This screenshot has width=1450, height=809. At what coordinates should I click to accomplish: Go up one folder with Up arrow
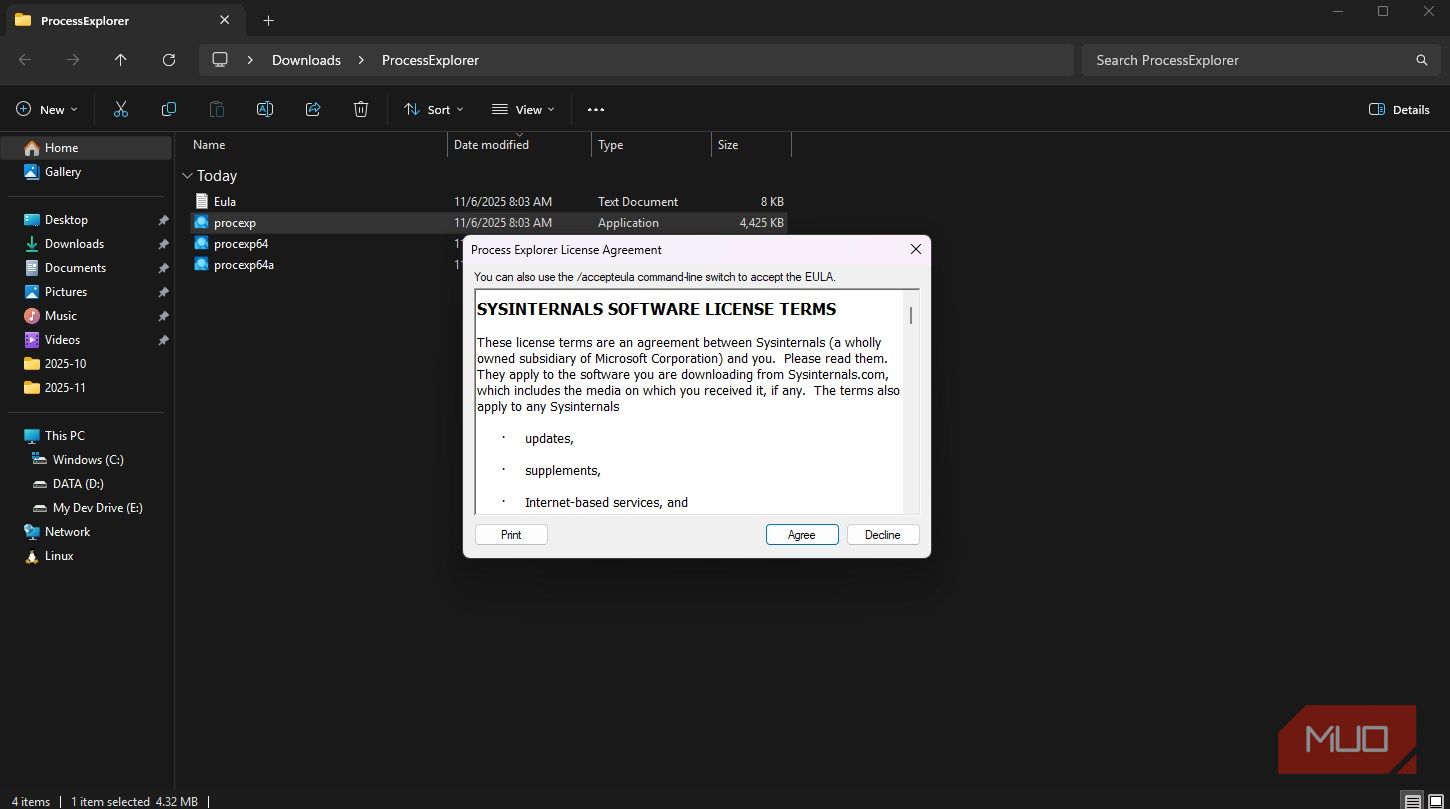tap(121, 60)
